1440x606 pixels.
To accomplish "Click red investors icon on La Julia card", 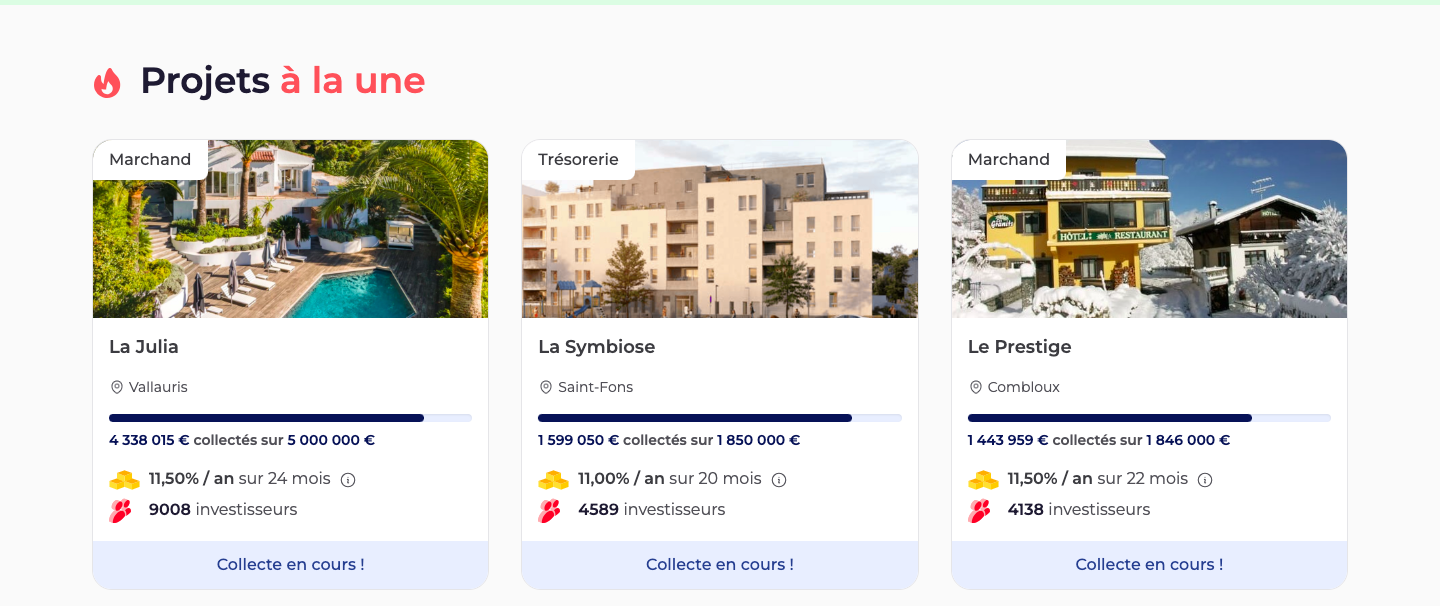I will (x=120, y=511).
